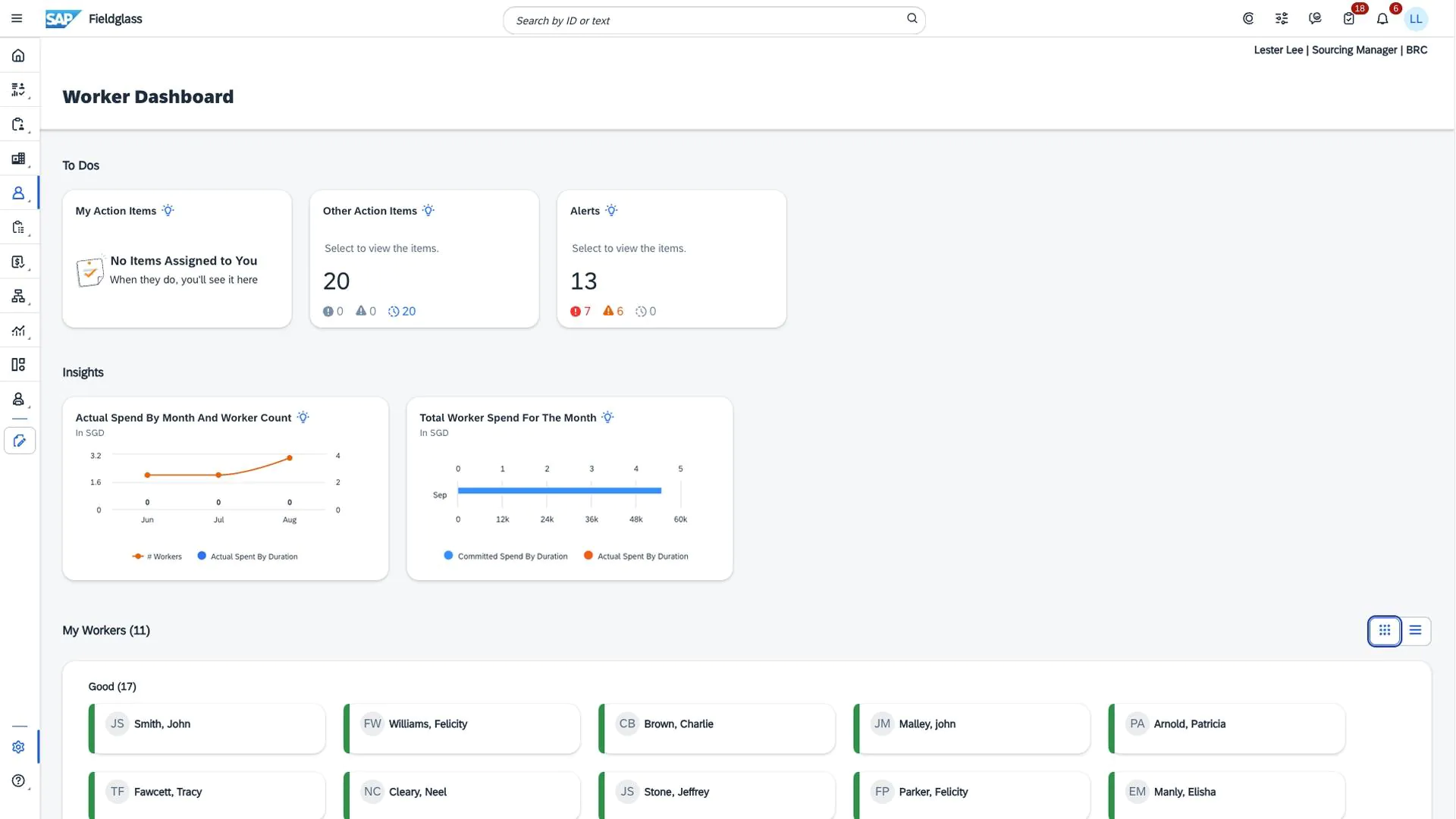Switch My Workers to list view
The width and height of the screenshot is (1456, 819).
click(1415, 630)
